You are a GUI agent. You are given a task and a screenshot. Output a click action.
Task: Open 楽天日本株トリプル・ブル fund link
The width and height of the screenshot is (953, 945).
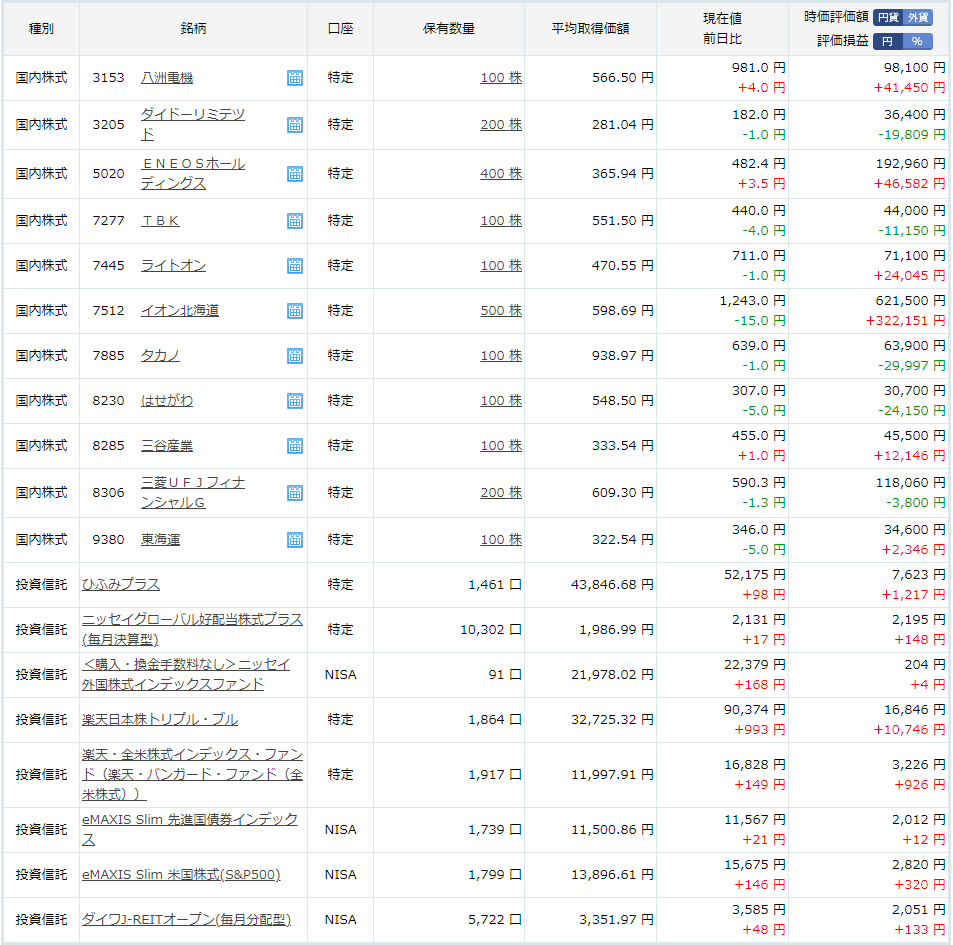point(160,720)
